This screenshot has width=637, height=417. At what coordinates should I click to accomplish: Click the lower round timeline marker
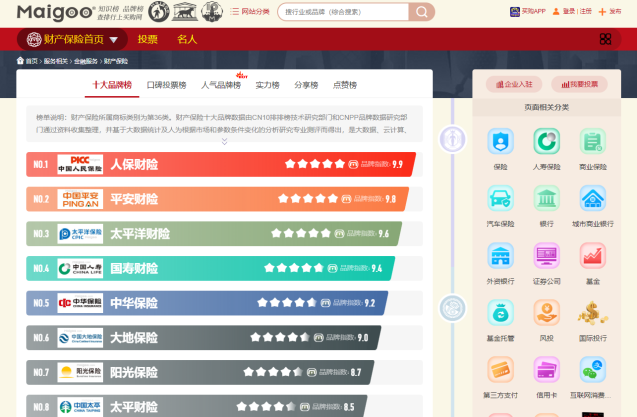453,308
